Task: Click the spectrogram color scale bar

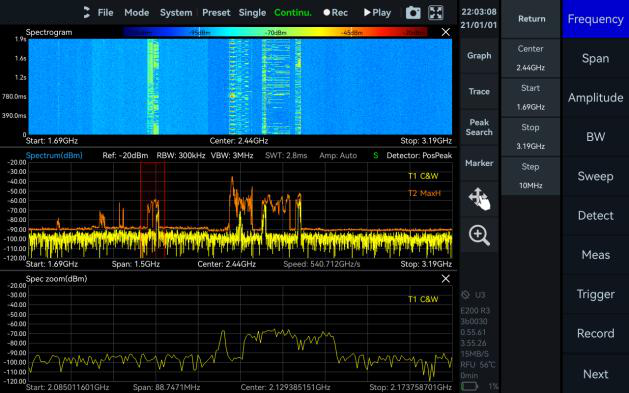Action: [x=275, y=32]
